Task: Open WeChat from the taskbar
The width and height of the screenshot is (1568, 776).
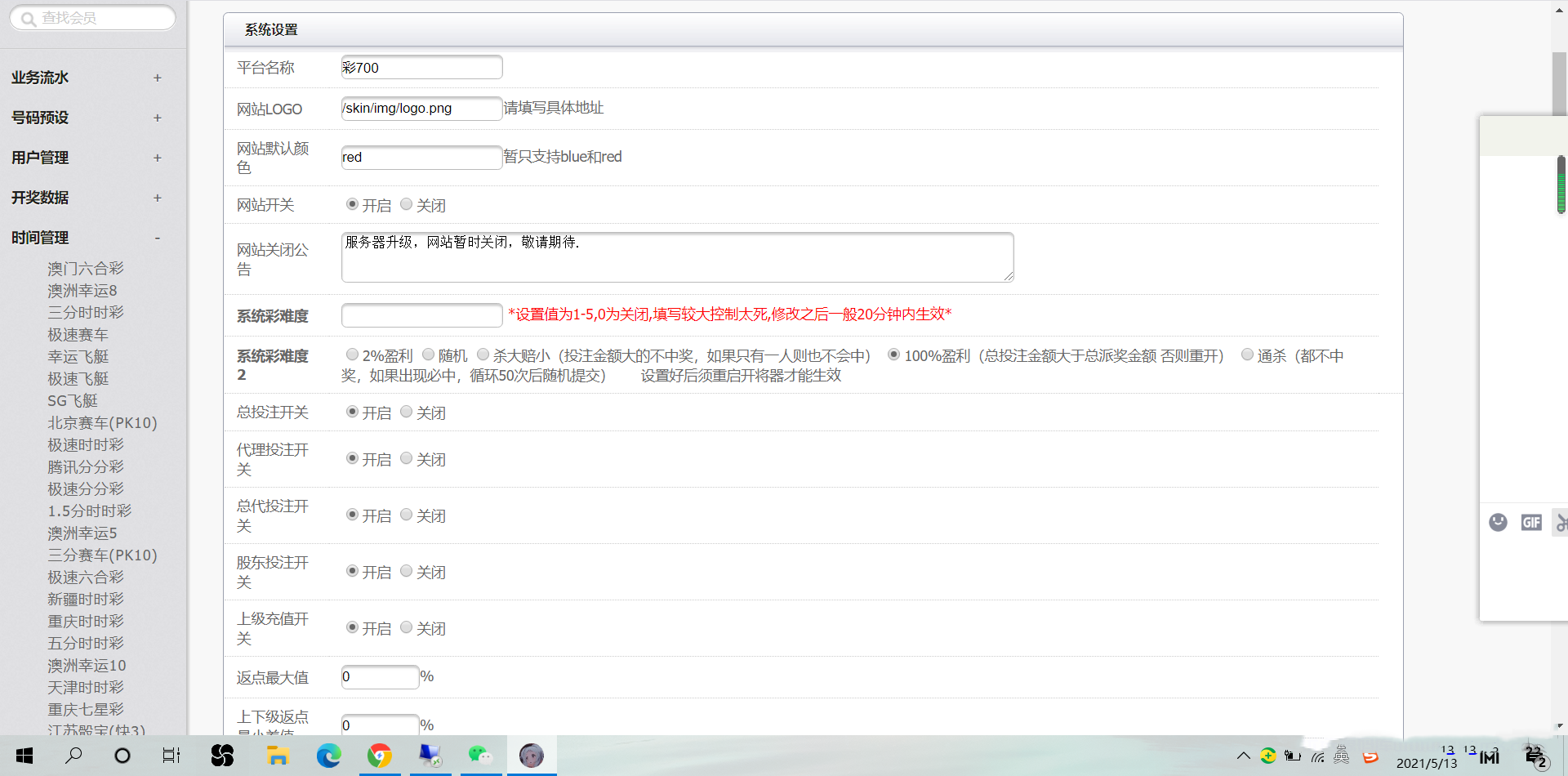Action: tap(480, 756)
